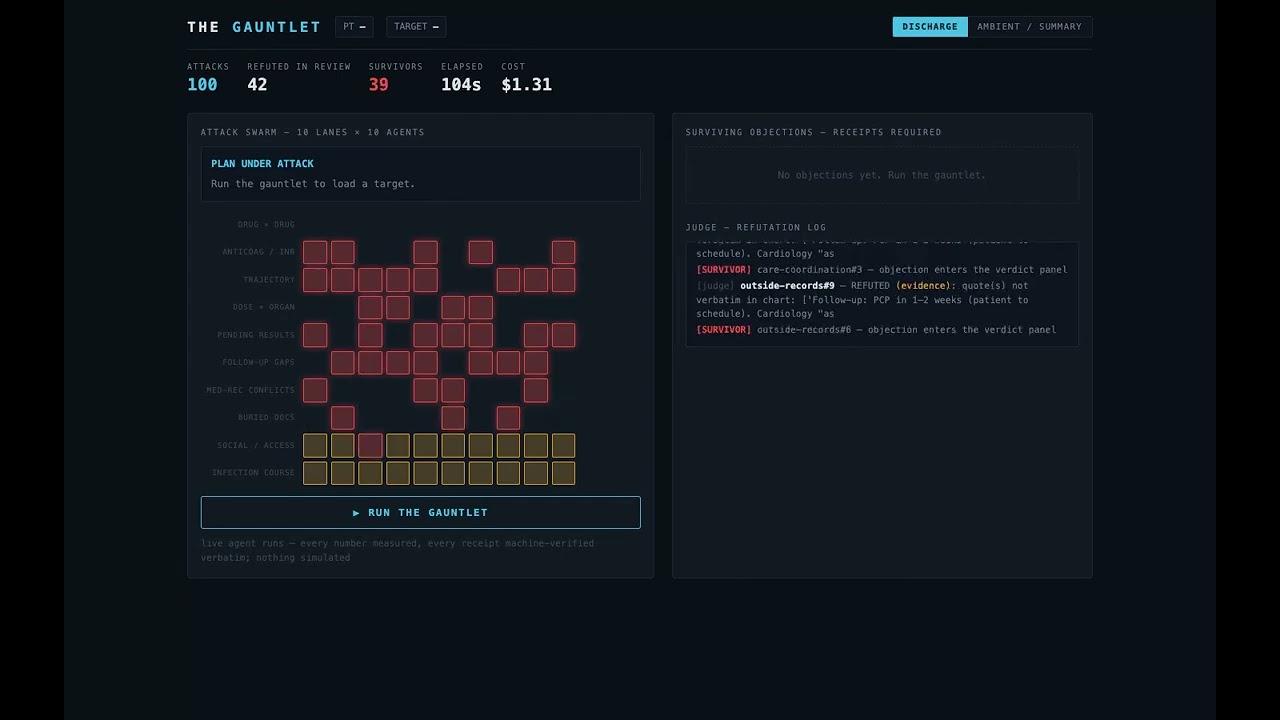Click the SURVIVING OBJECTIONS — RECEIPTS REQUIRED header

[813, 132]
